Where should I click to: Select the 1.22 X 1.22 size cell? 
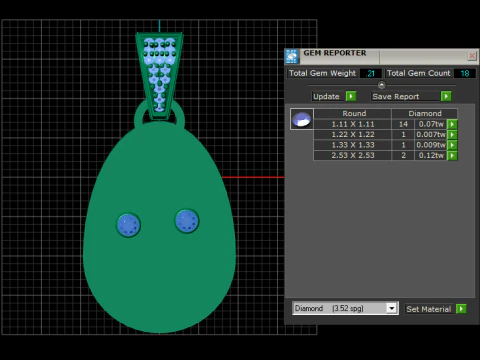click(353, 135)
